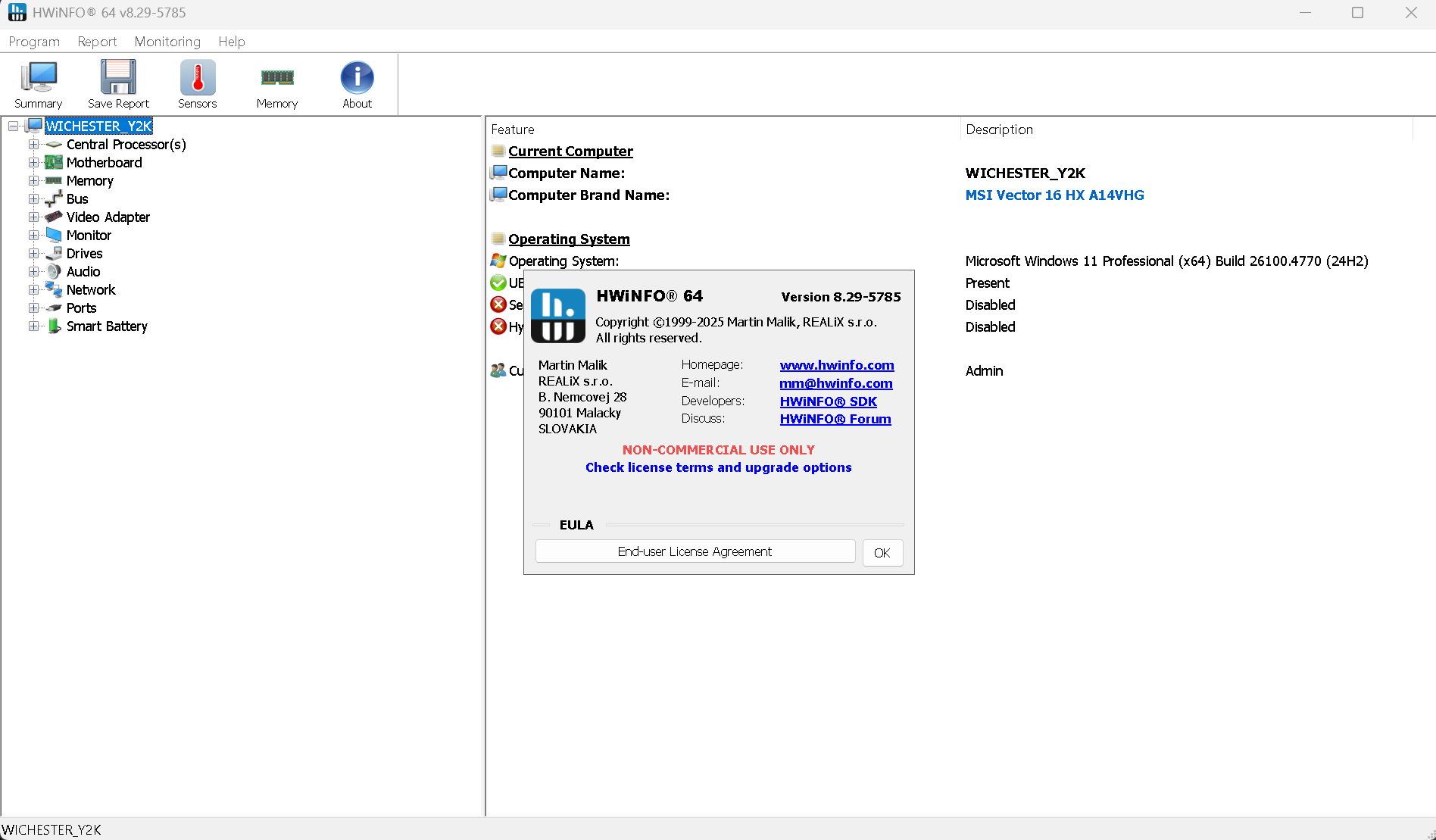Open the End-user License Agreement button
Image resolution: width=1436 pixels, height=840 pixels.
pos(695,551)
